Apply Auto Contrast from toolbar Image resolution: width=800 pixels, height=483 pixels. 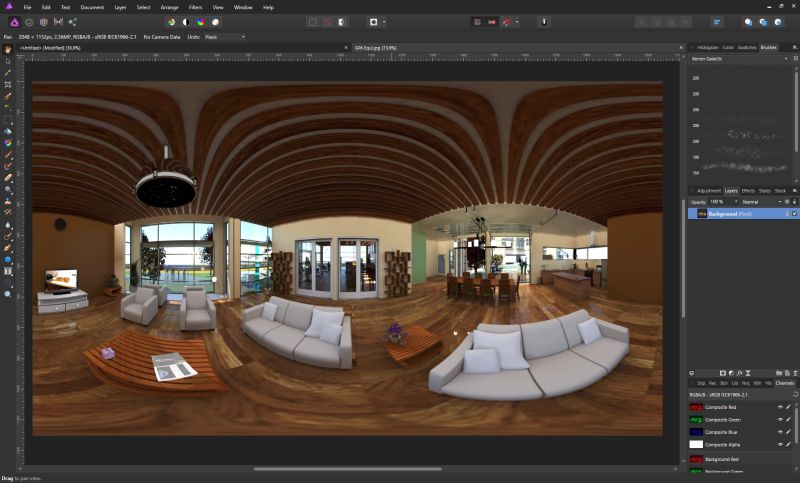point(186,22)
